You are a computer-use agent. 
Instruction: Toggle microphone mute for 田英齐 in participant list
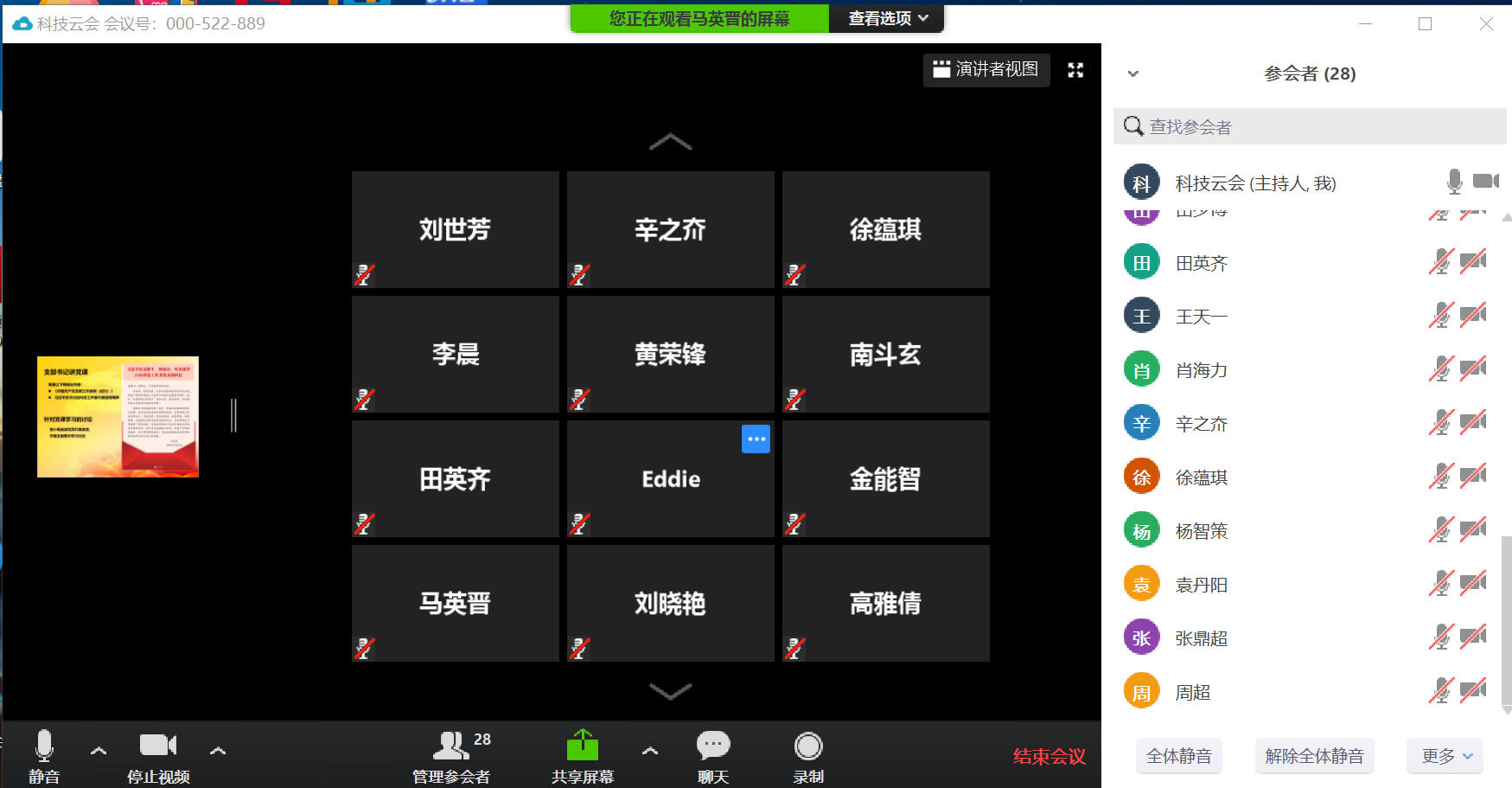click(x=1440, y=262)
